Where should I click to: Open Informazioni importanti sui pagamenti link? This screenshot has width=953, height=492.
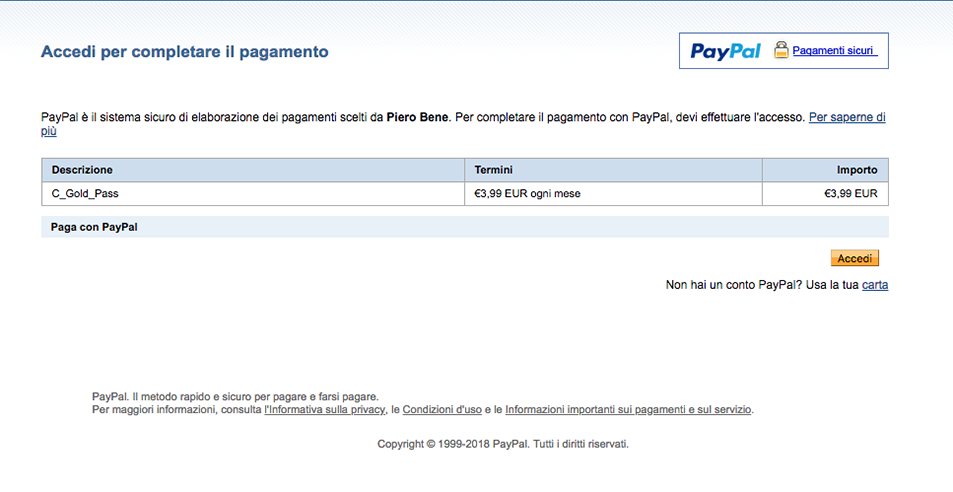pos(628,410)
